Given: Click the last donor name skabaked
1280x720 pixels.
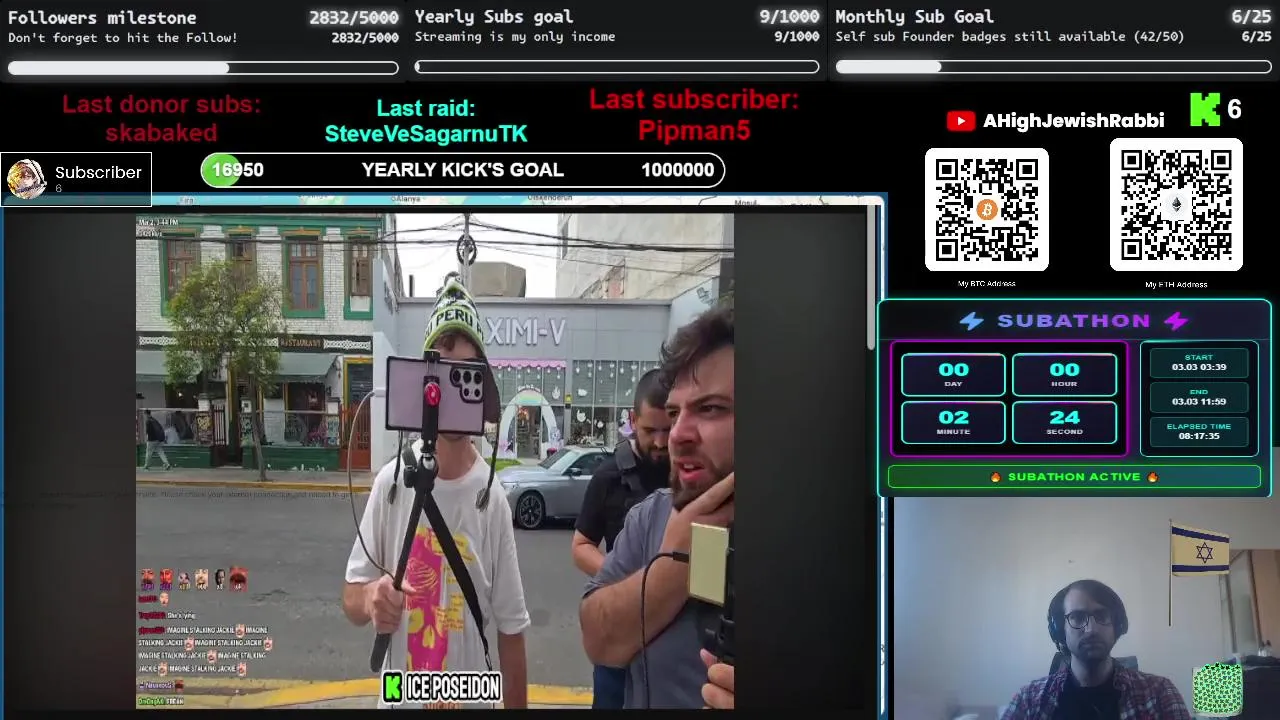Looking at the screenshot, I should click(161, 132).
